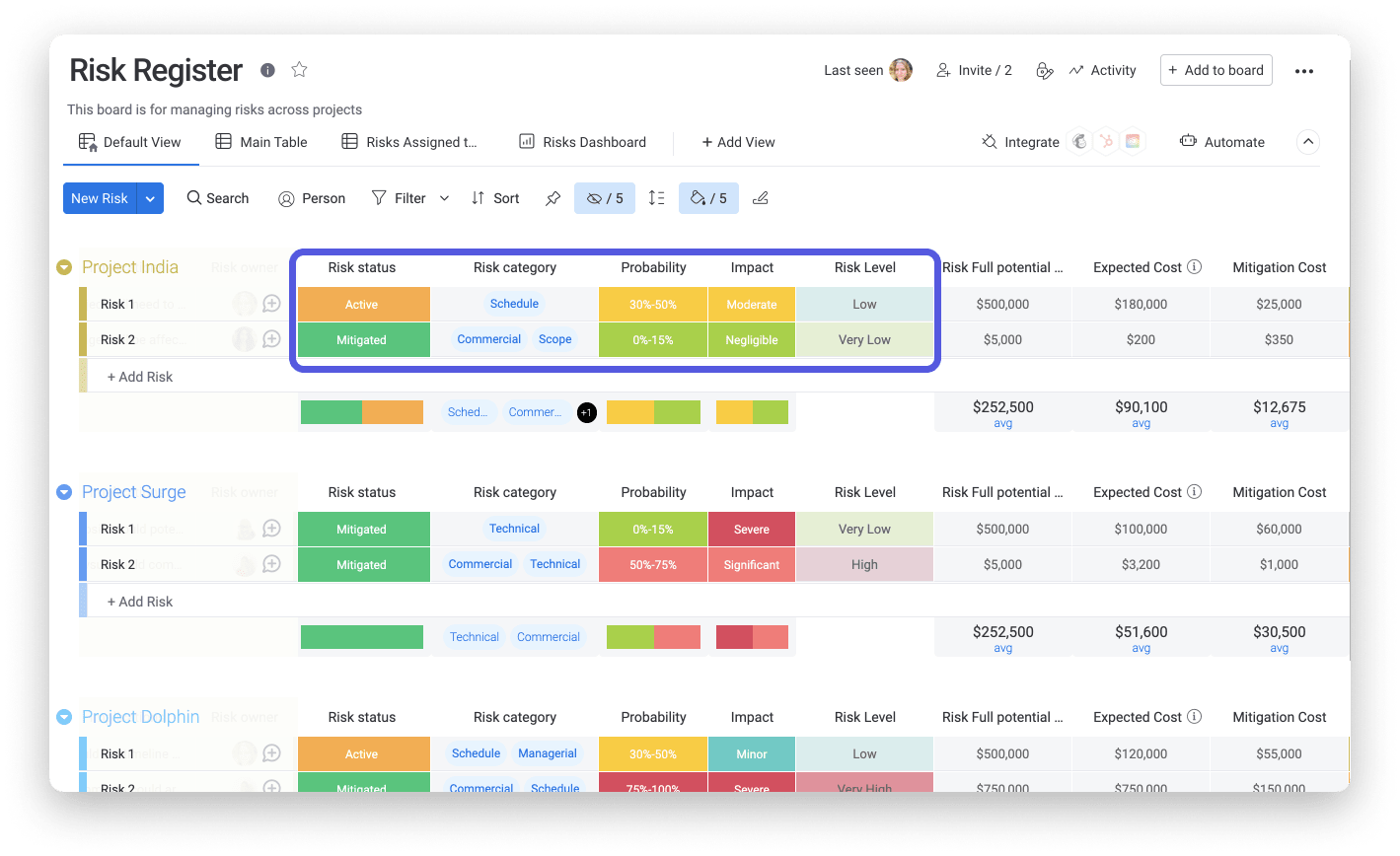Open conversation for Project Surge Risk 2
The width and height of the screenshot is (1400, 856).
(271, 564)
